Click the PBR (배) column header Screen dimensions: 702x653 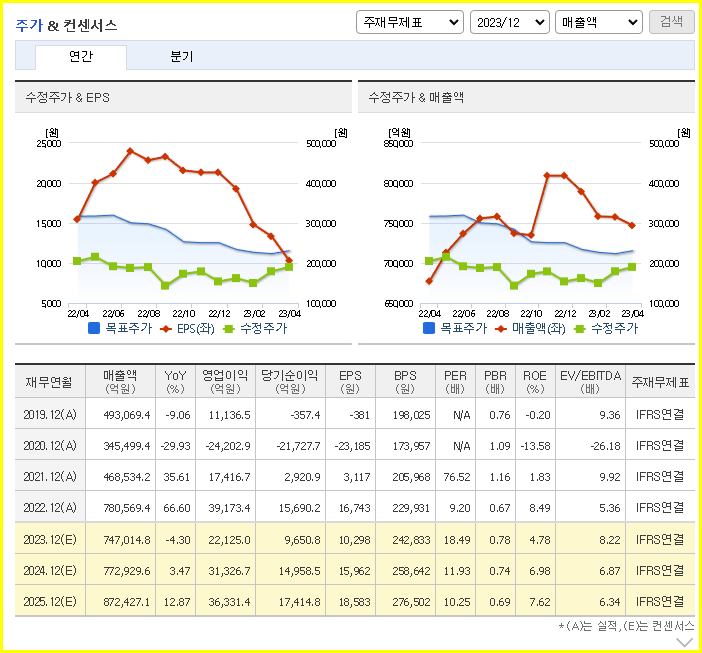[x=495, y=382]
